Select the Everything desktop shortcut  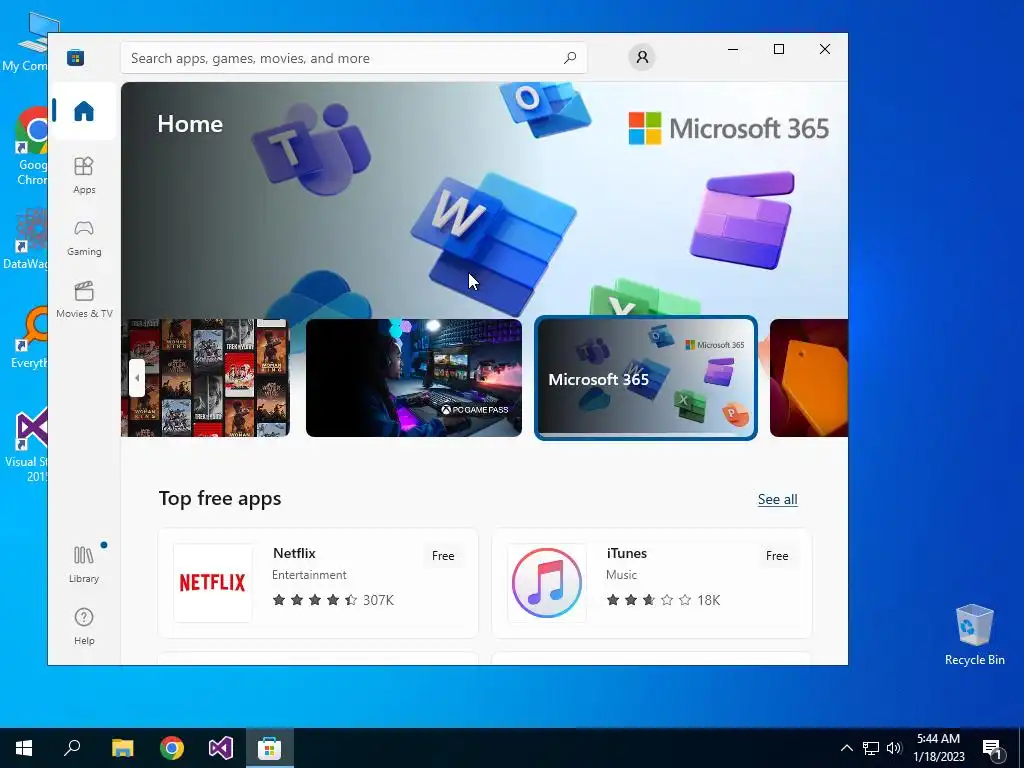click(29, 336)
